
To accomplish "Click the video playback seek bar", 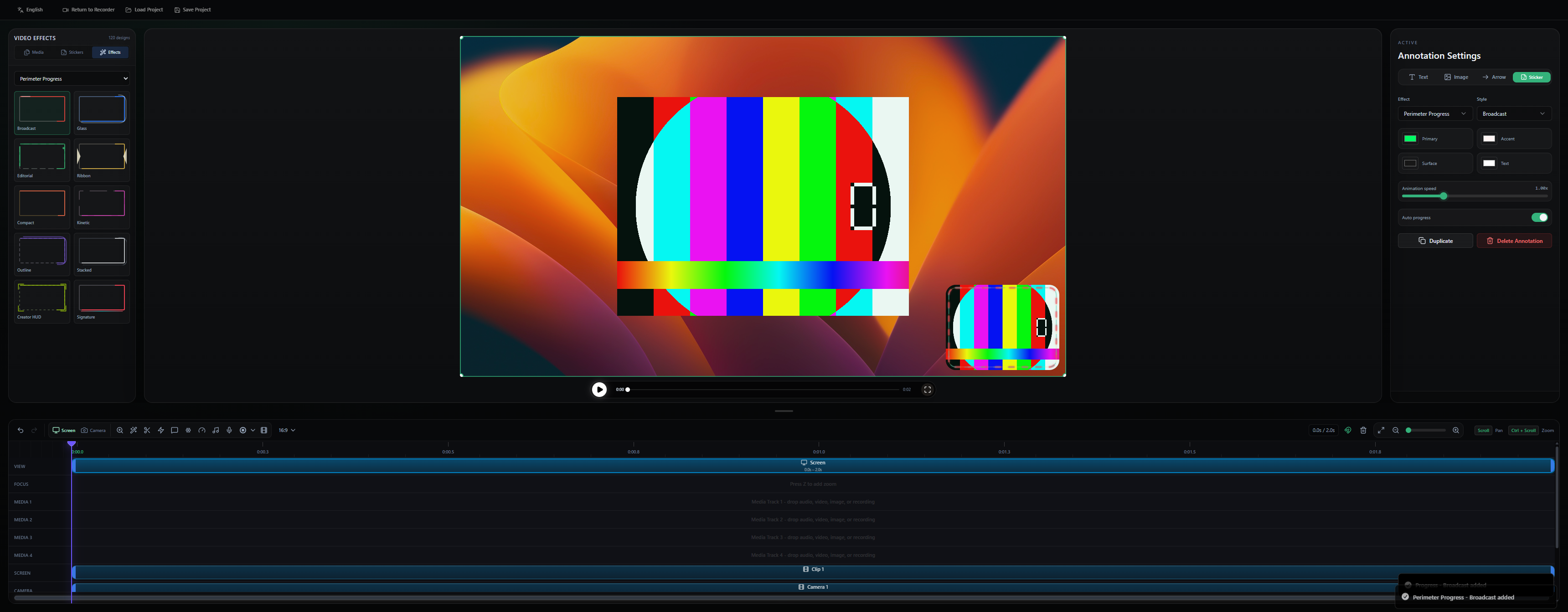I will pos(763,389).
